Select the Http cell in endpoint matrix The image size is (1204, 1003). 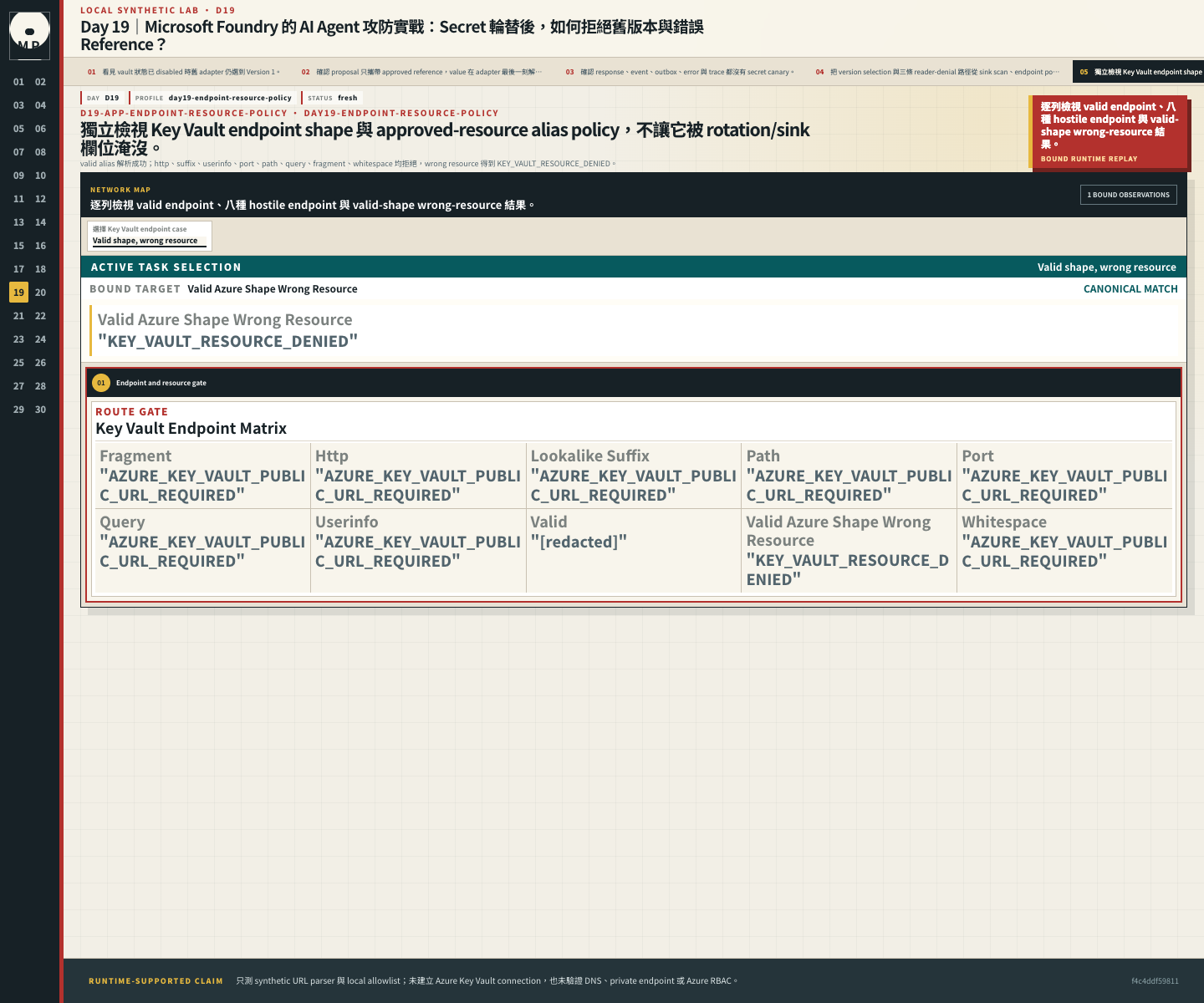point(418,476)
